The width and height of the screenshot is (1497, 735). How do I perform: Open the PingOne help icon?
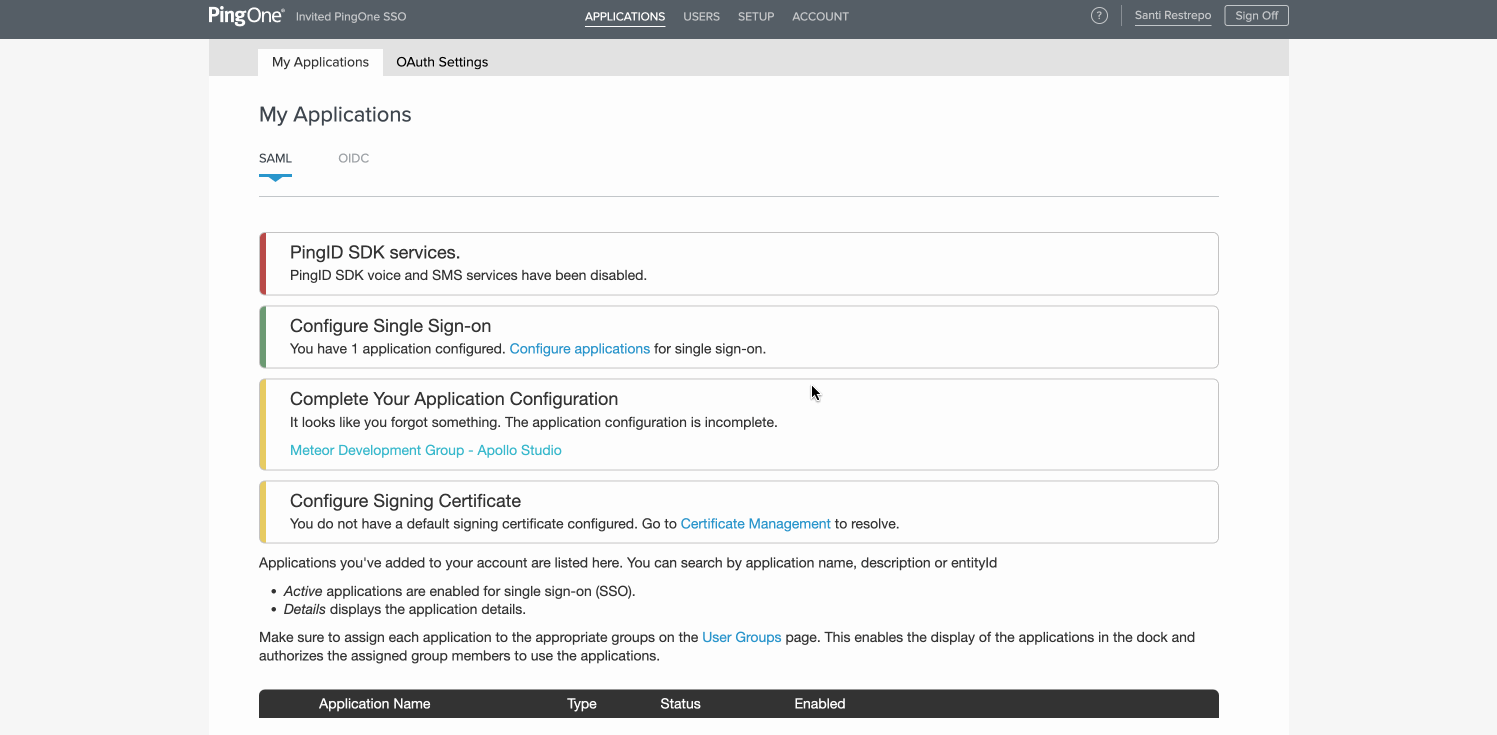point(1099,15)
